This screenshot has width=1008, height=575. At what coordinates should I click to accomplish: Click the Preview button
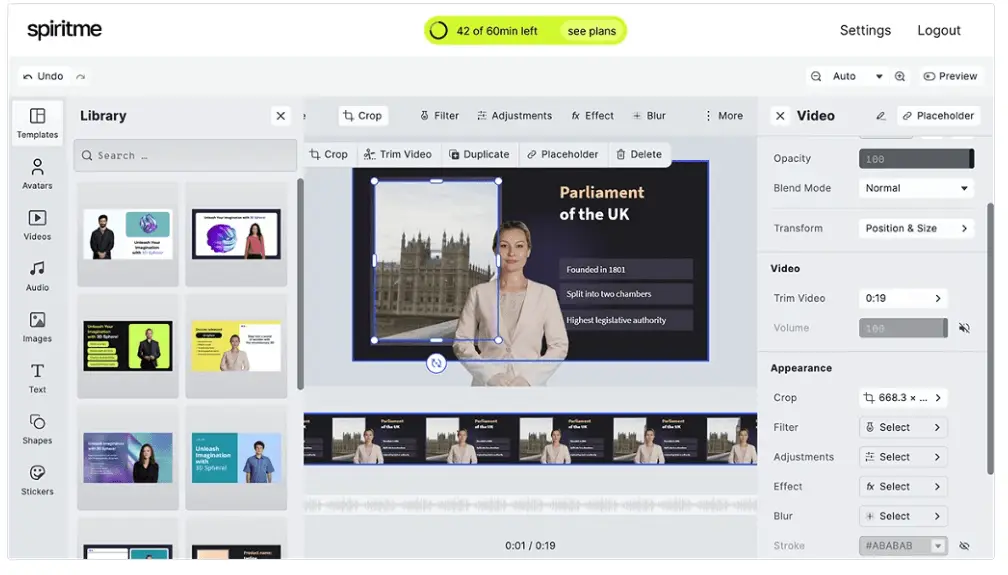950,76
